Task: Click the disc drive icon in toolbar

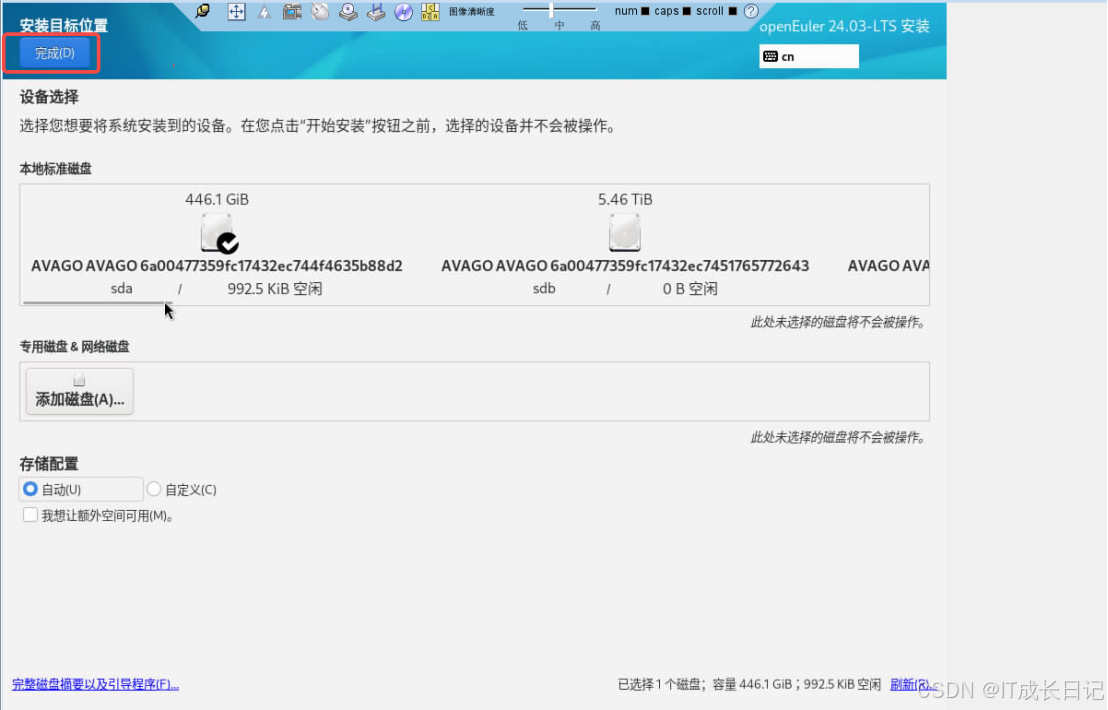Action: (348, 11)
